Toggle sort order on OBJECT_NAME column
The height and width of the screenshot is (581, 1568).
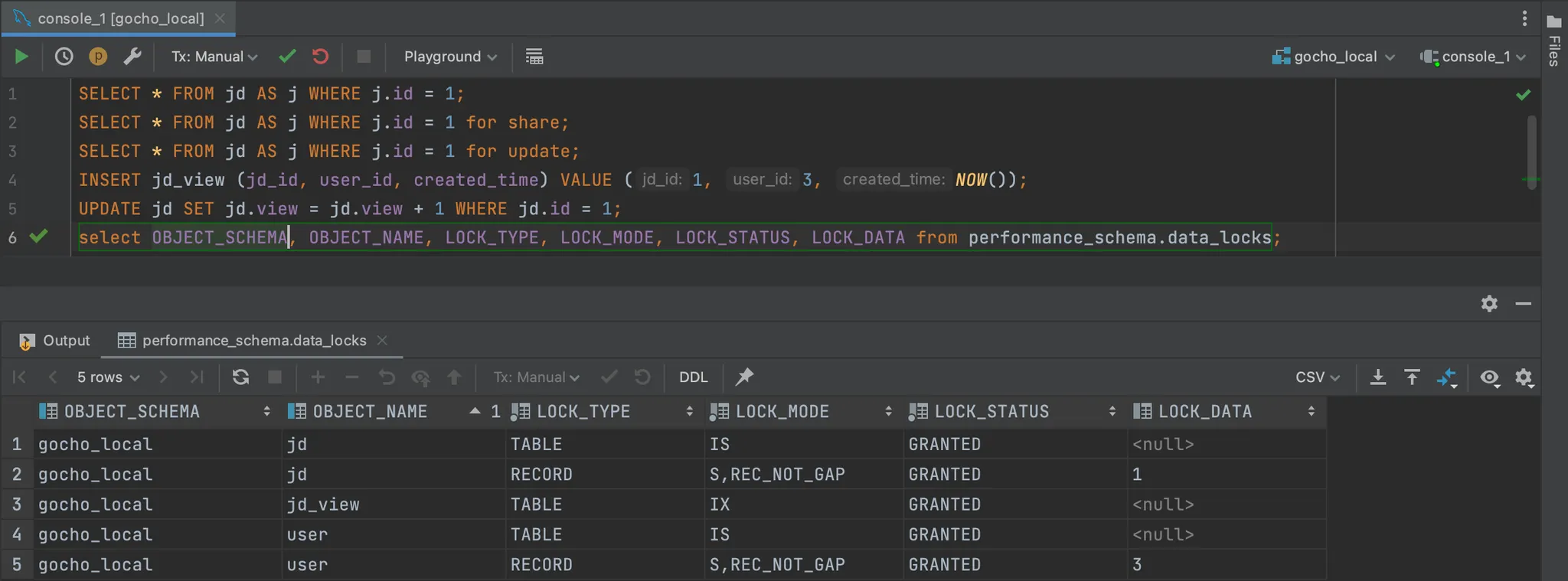pyautogui.click(x=370, y=412)
